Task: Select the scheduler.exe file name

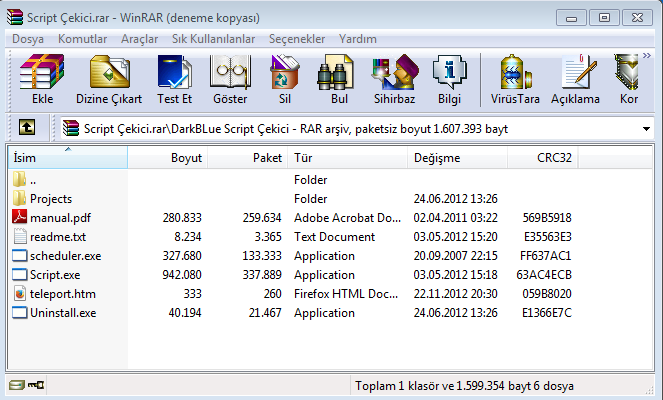Action: (x=66, y=256)
